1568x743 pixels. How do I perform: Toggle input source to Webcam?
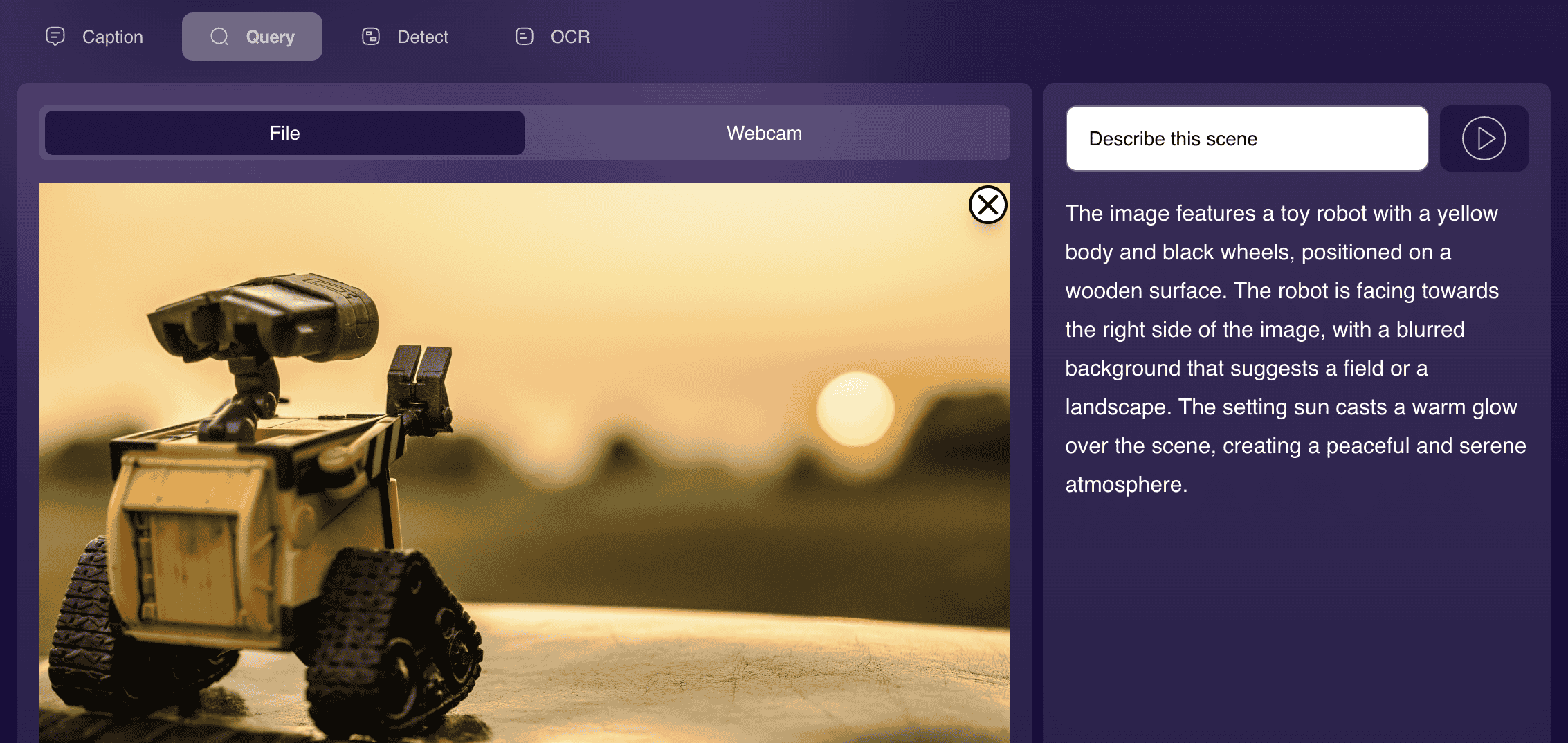tap(764, 133)
